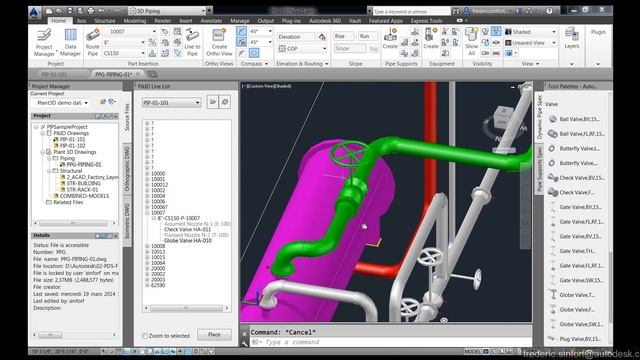Collapse the 10007 line node
This screenshot has height=360, width=640.
click(147, 213)
